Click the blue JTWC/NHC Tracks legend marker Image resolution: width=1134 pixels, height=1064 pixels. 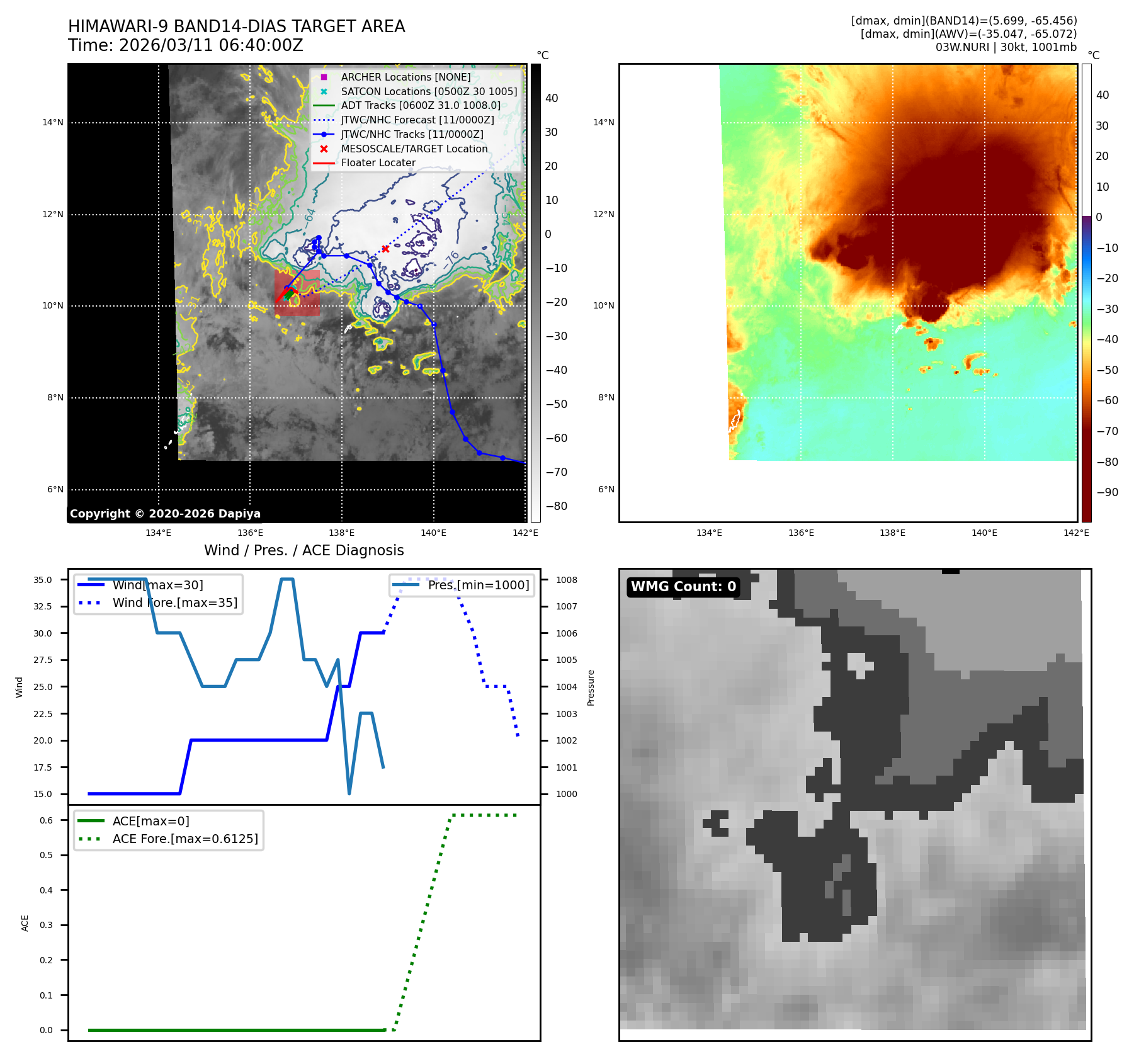[x=324, y=135]
